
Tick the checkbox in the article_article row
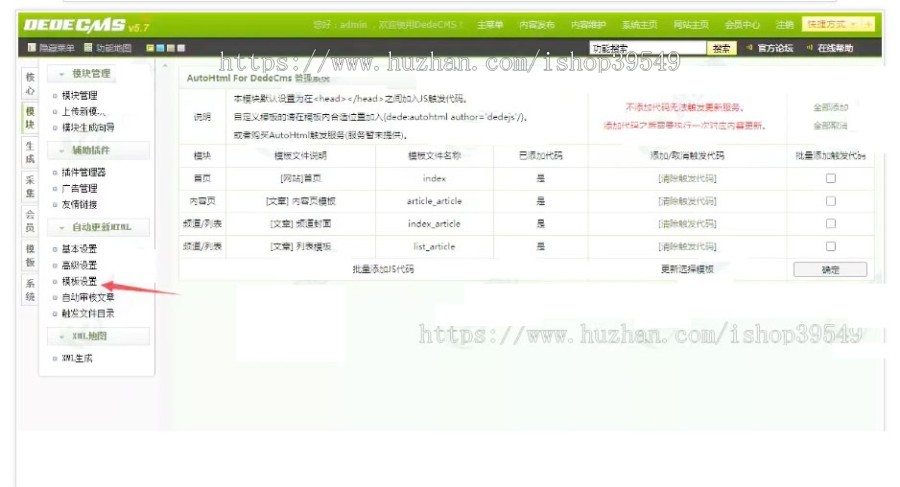click(831, 201)
